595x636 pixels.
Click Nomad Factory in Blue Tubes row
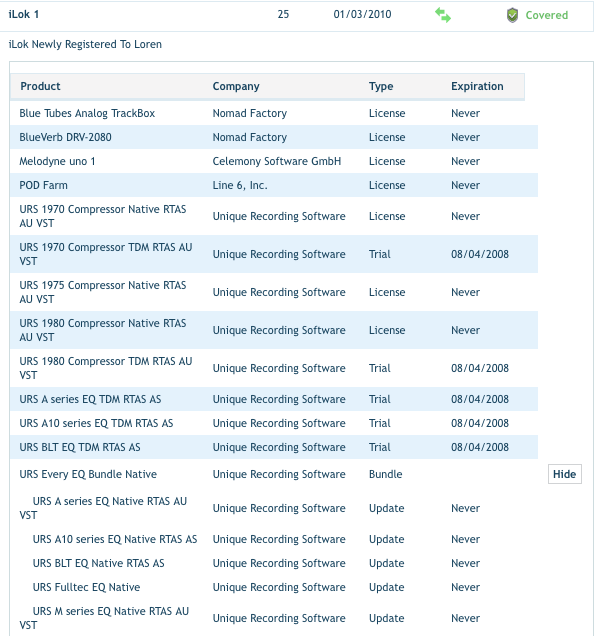coord(249,113)
